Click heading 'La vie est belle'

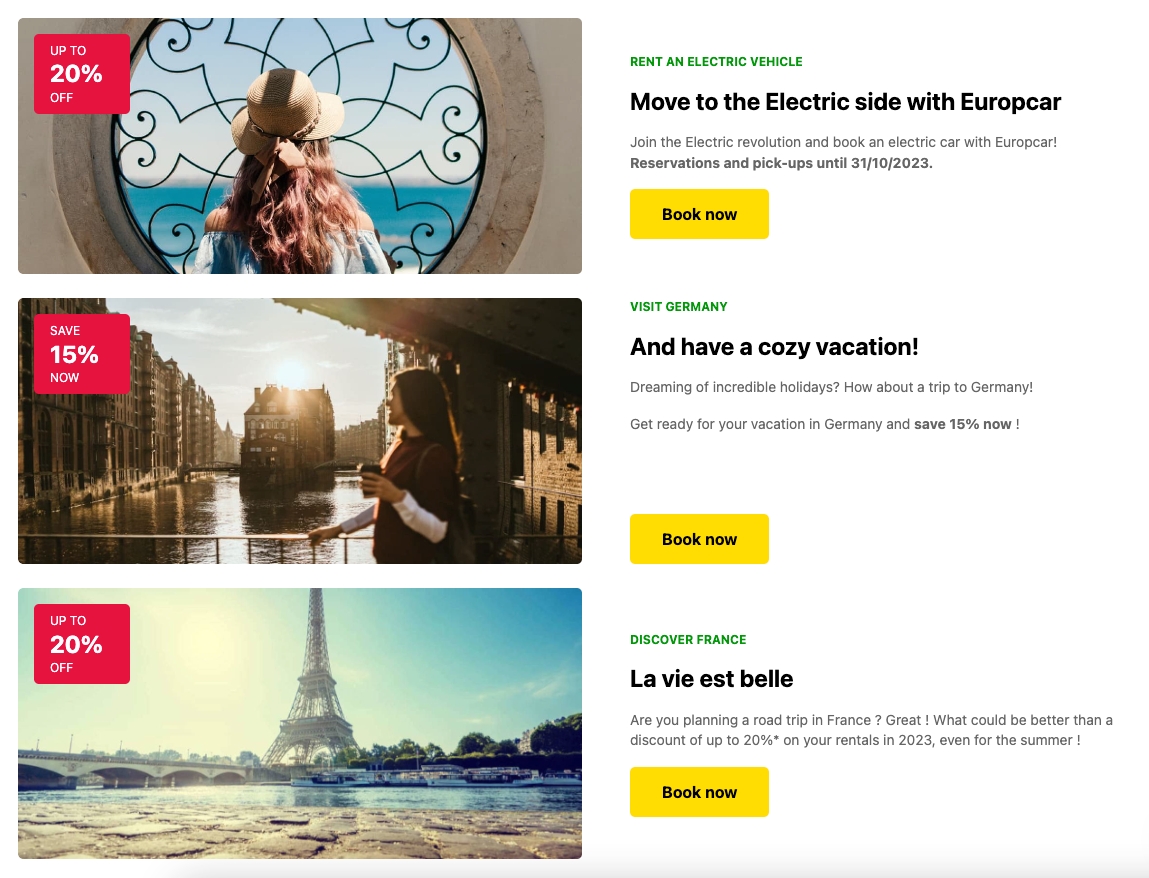pyautogui.click(x=712, y=679)
